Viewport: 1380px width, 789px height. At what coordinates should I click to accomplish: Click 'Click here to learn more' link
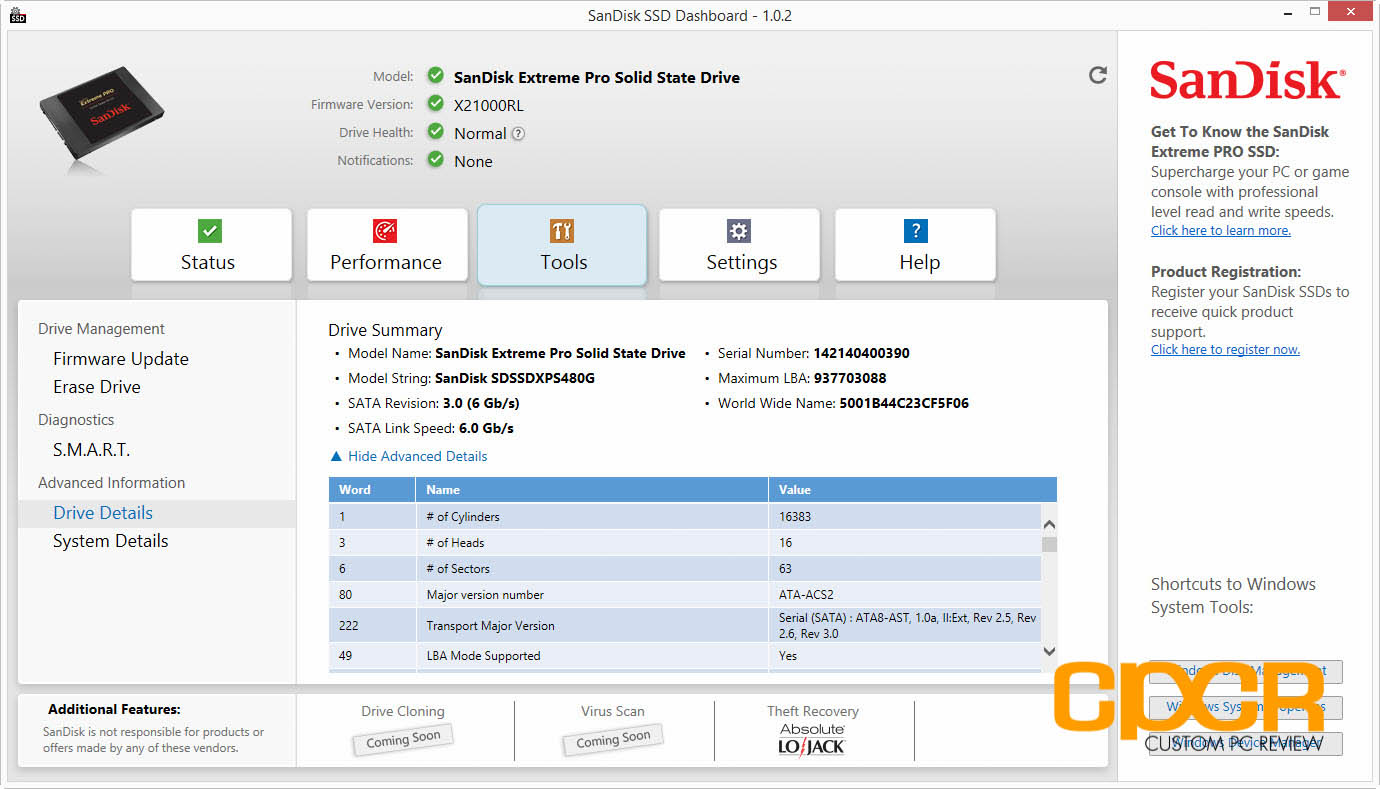(x=1221, y=231)
